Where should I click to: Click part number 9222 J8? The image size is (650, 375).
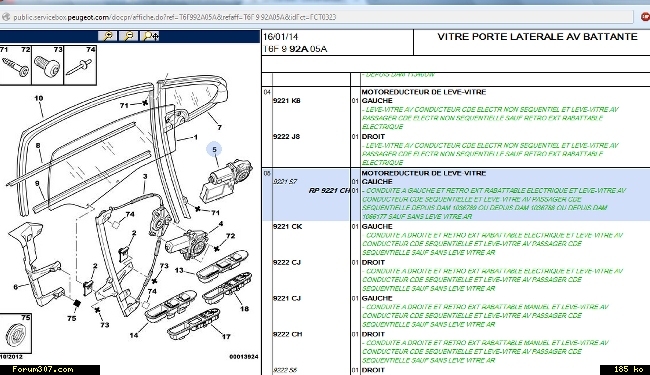(286, 137)
